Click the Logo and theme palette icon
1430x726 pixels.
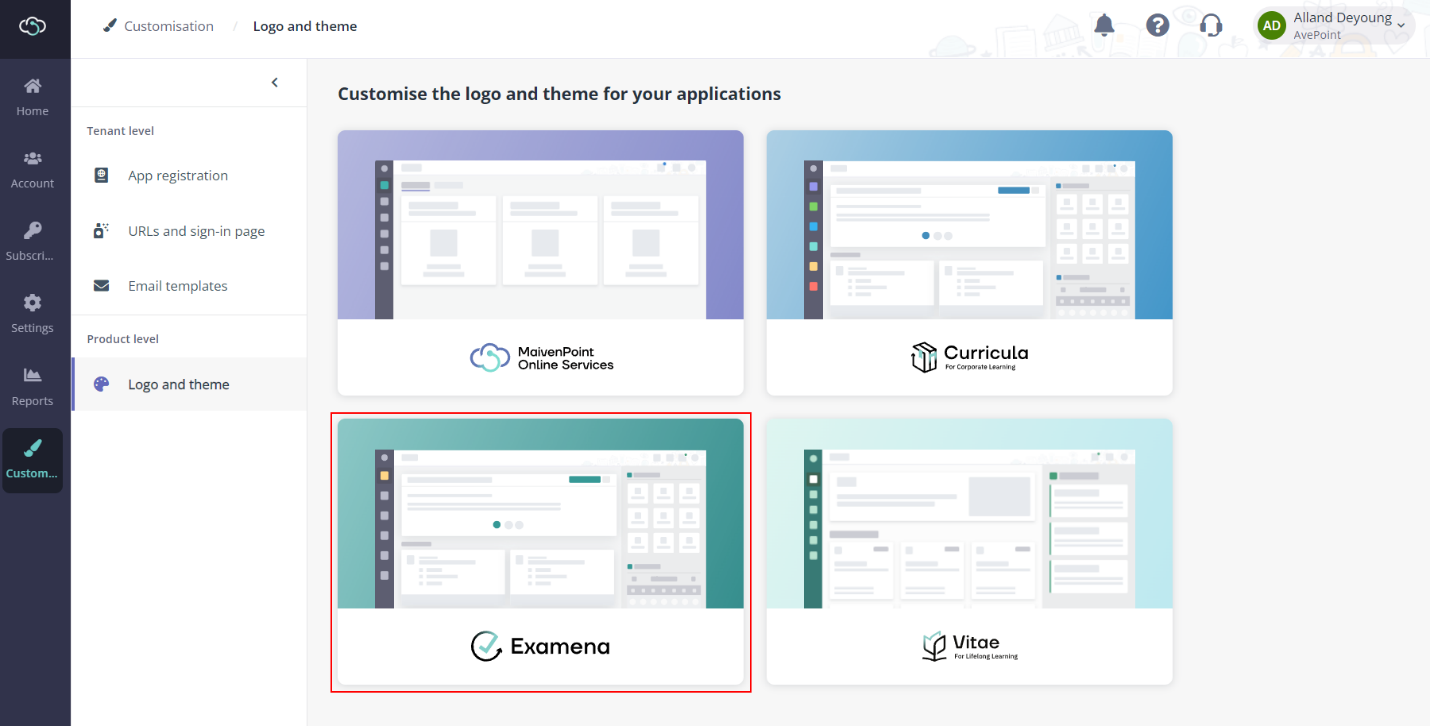[101, 384]
